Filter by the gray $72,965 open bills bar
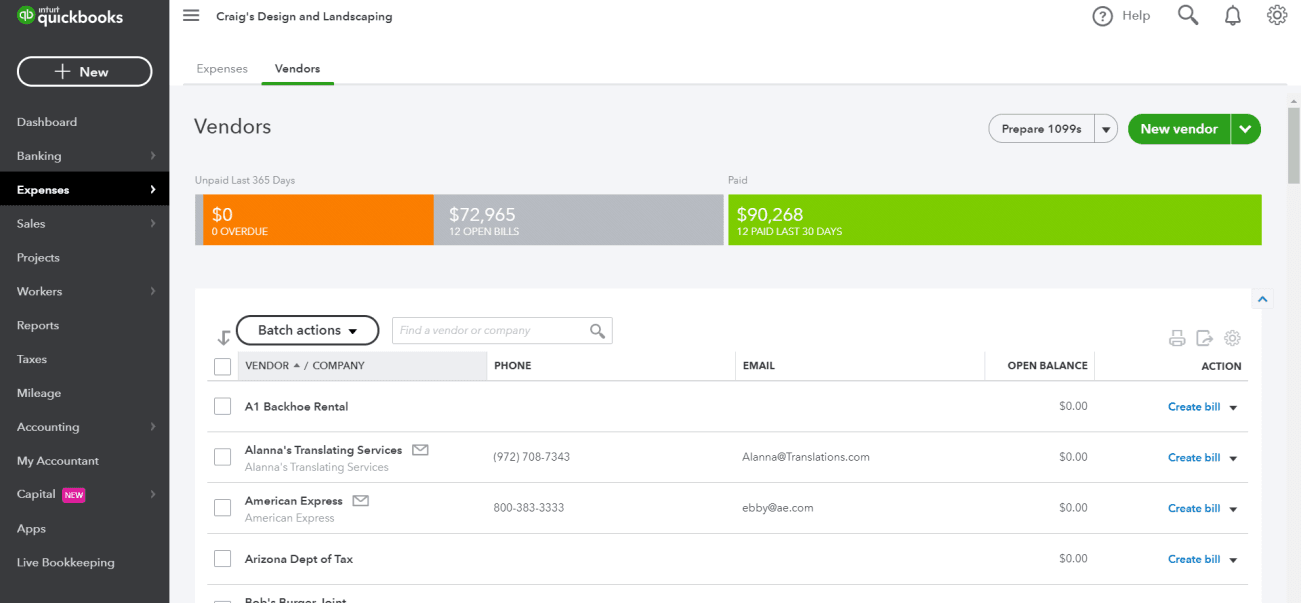This screenshot has height=603, width=1301. pyautogui.click(x=578, y=220)
